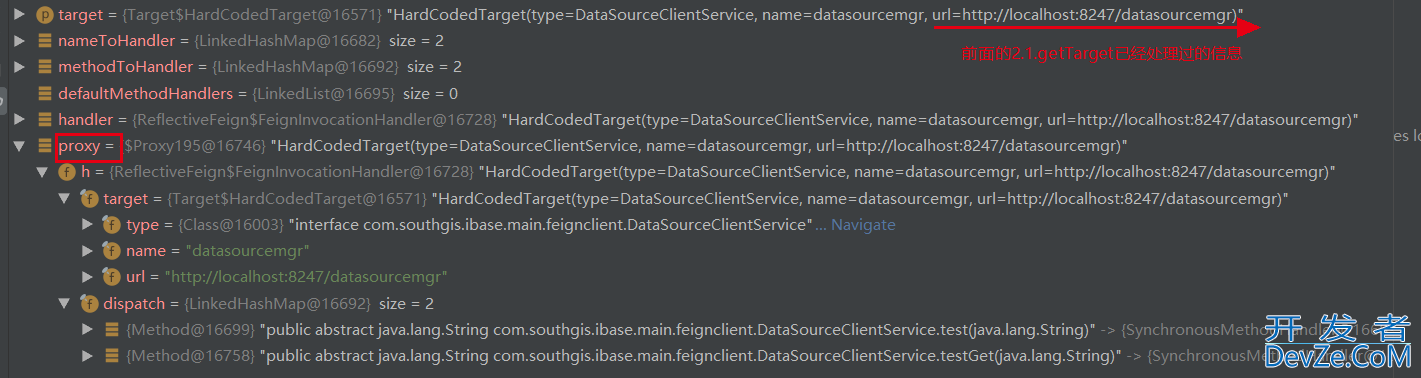1421x378 pixels.
Task: Select the {LinkedList@16695} size = 0 value
Action: pyautogui.click(x=355, y=93)
